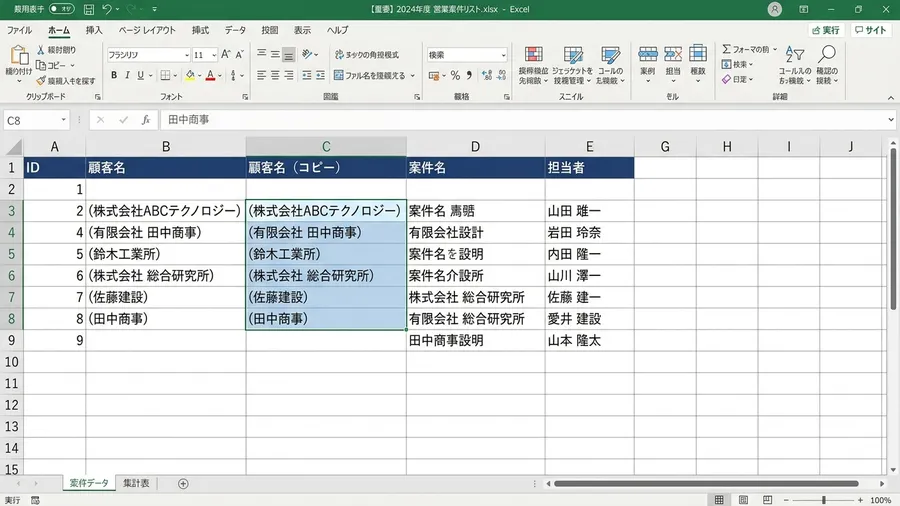Align text to the left

click(x=261, y=75)
